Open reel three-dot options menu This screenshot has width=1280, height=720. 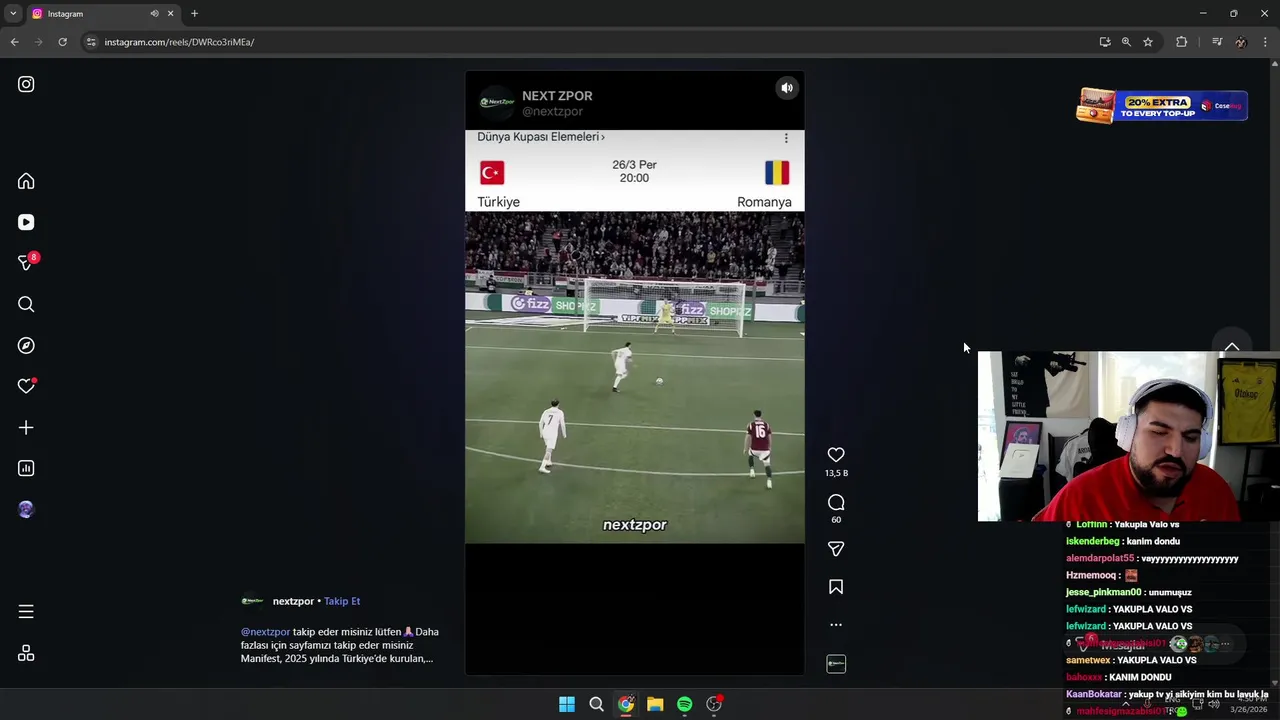(836, 624)
